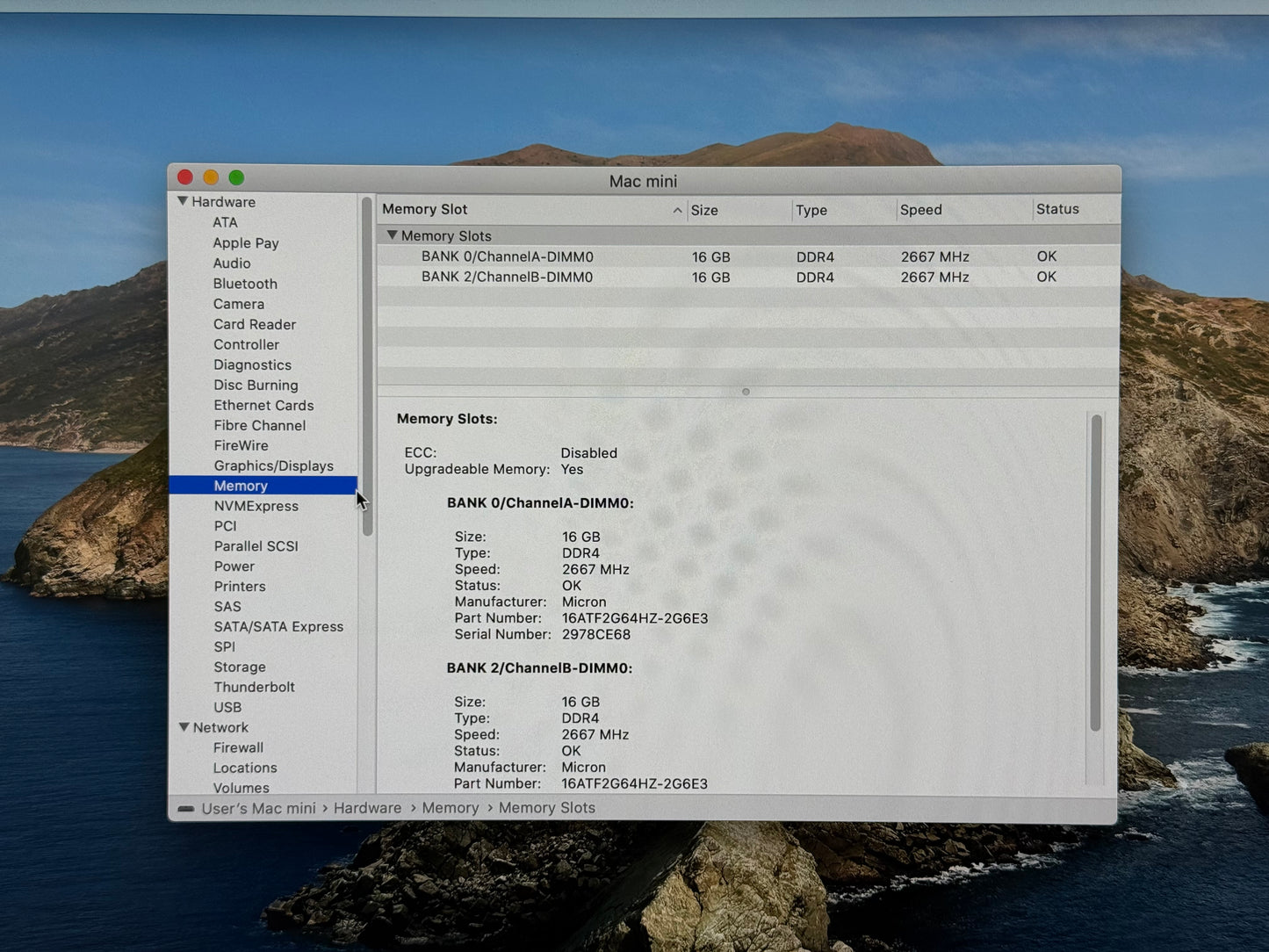This screenshot has height=952, width=1269.
Task: Select Firewall under Network
Action: [238, 747]
